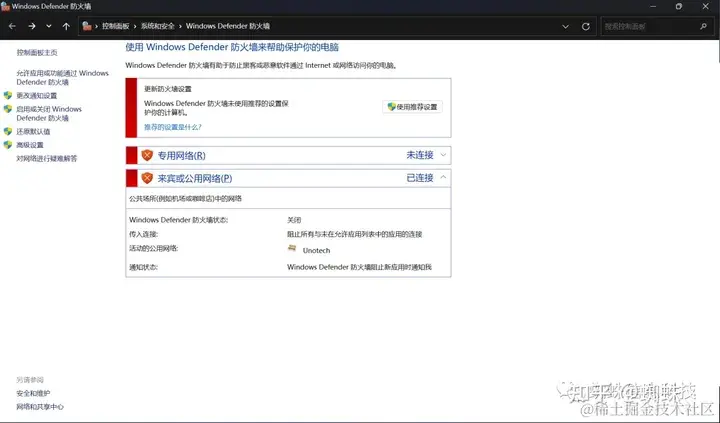Click the shield icon beside 更改通知设置
The image size is (720, 423).
pyautogui.click(x=8, y=96)
